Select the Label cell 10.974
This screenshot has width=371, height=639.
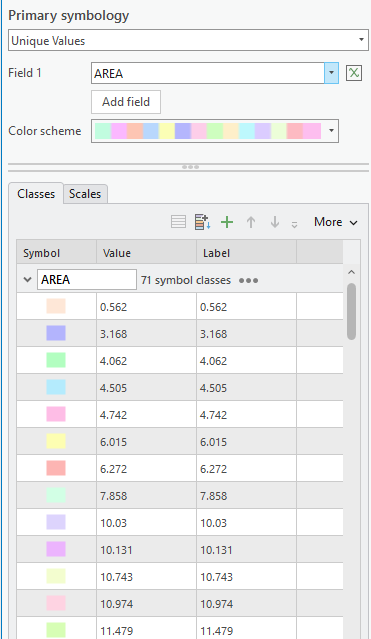pos(246,603)
